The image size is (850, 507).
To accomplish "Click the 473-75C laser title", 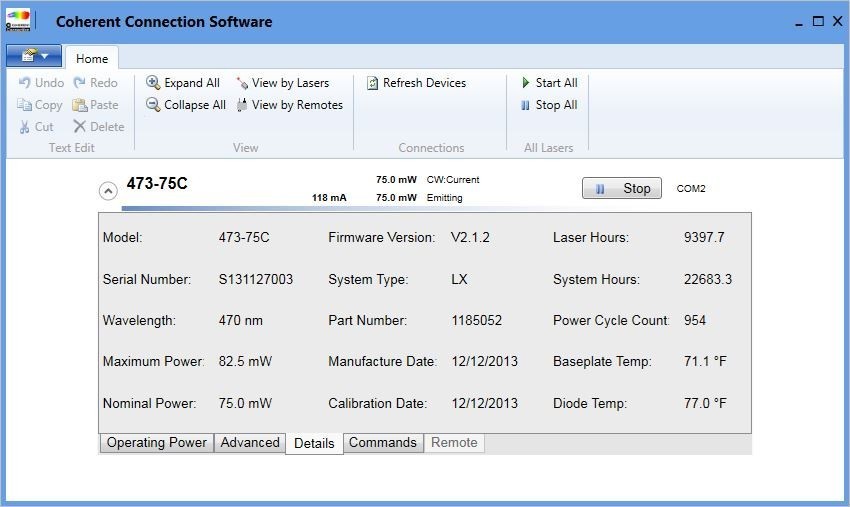I will (x=157, y=183).
